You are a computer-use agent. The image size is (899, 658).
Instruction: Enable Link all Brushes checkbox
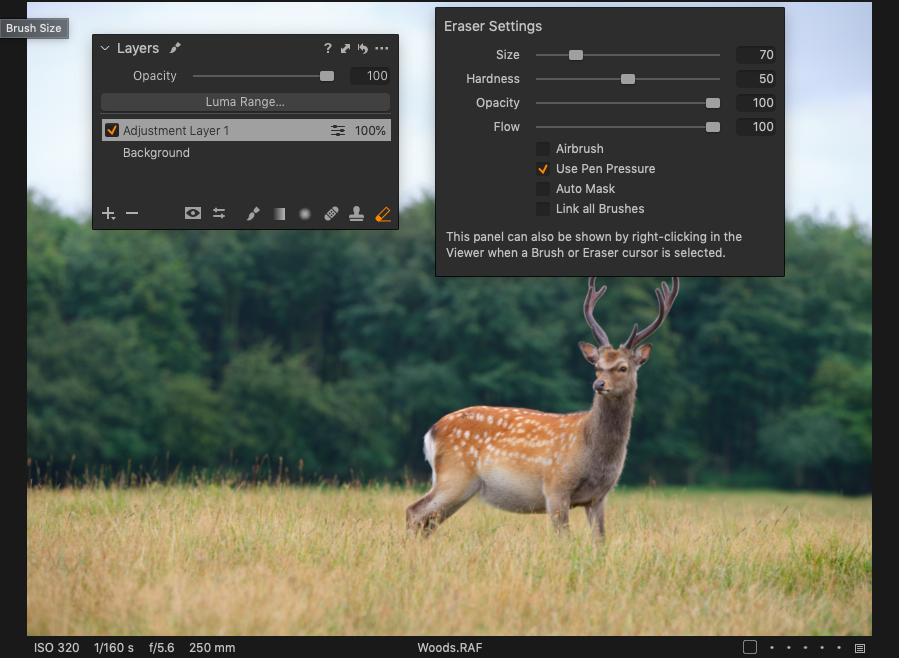(x=542, y=209)
